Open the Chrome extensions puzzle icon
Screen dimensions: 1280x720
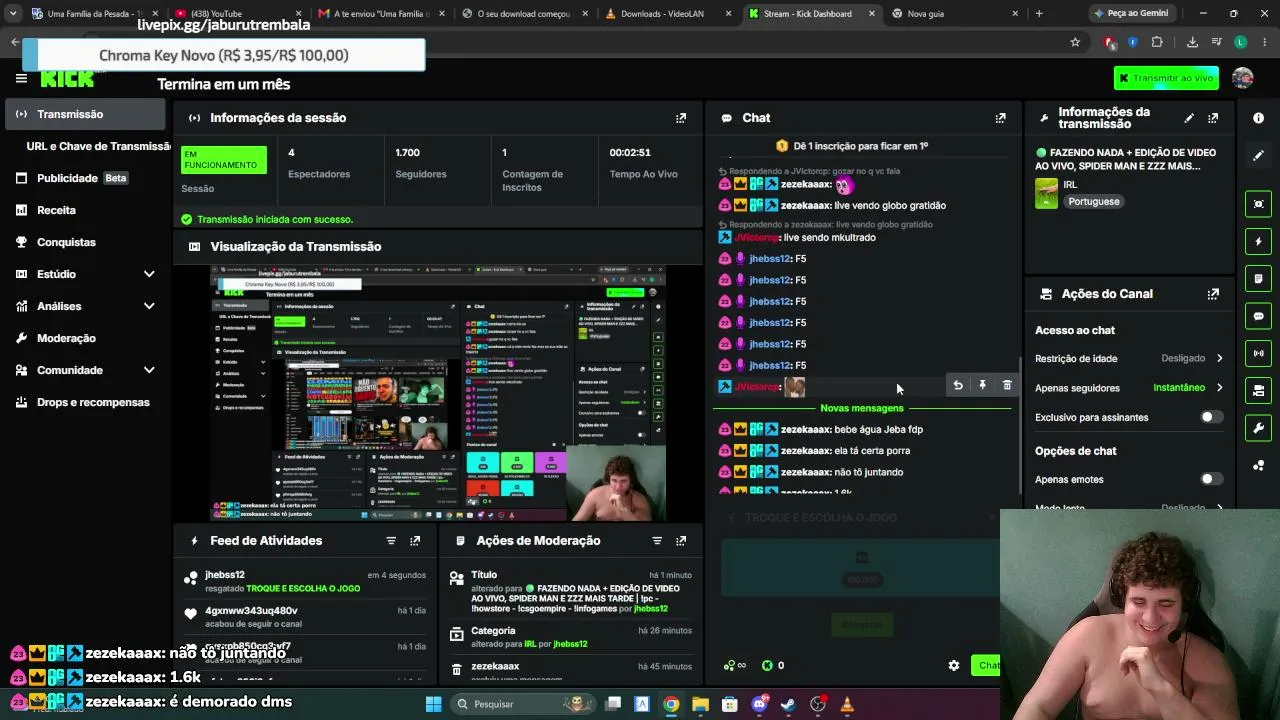coord(1157,42)
